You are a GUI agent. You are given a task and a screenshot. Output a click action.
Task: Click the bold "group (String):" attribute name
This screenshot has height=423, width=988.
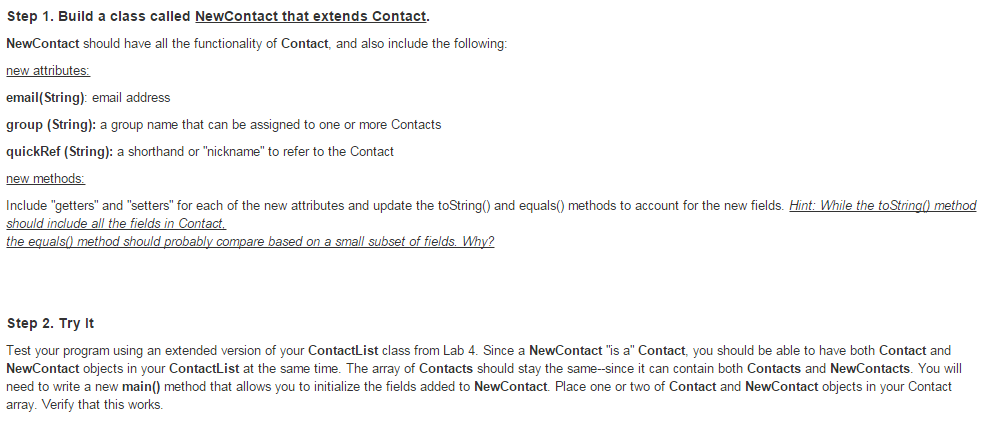(51, 125)
